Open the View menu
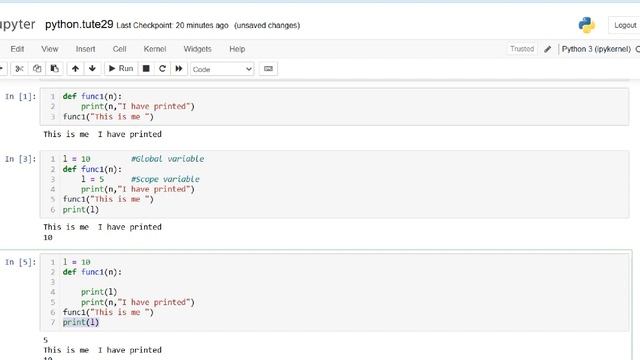Screen dimensions: 640x360 [x=50, y=49]
